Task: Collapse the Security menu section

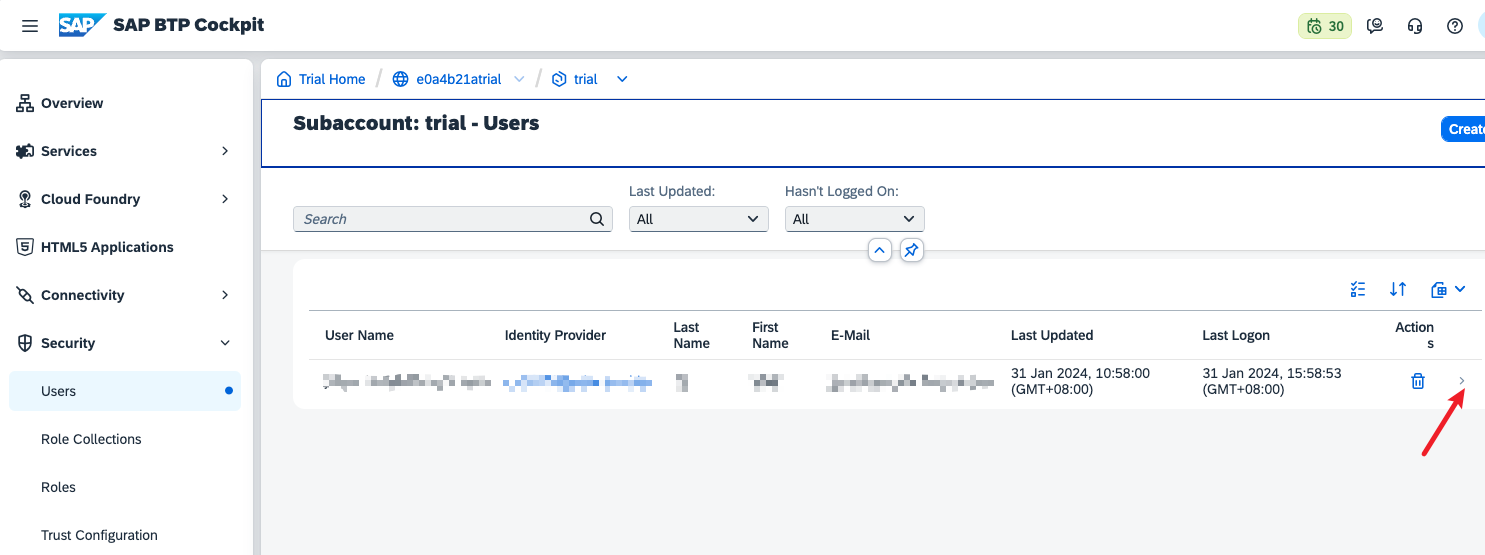Action: 224,343
